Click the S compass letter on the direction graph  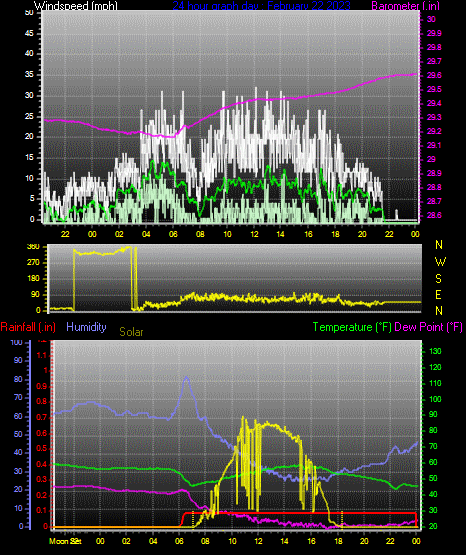click(x=438, y=279)
